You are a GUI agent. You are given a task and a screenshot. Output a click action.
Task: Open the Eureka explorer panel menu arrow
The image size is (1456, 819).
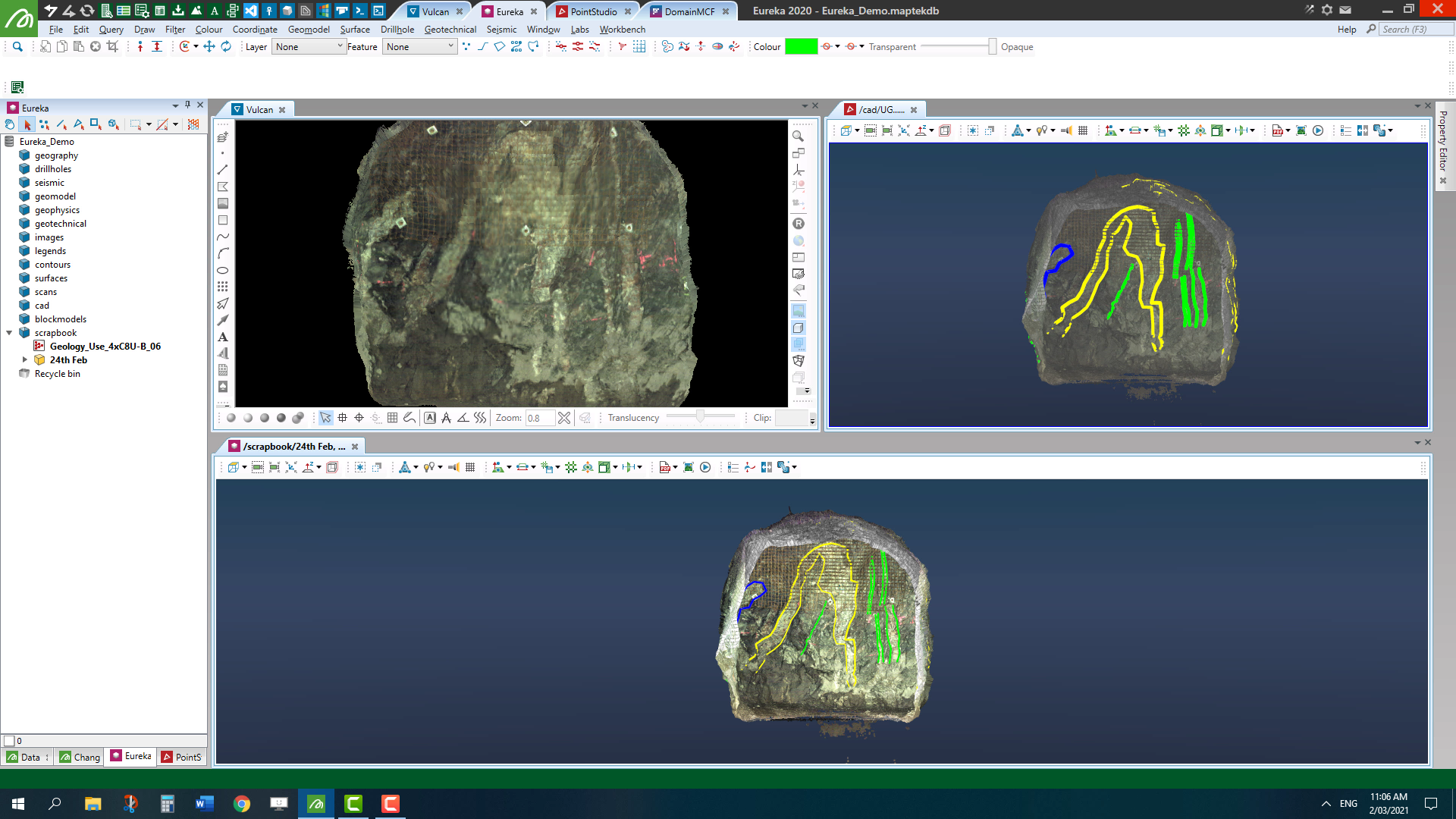coord(175,105)
